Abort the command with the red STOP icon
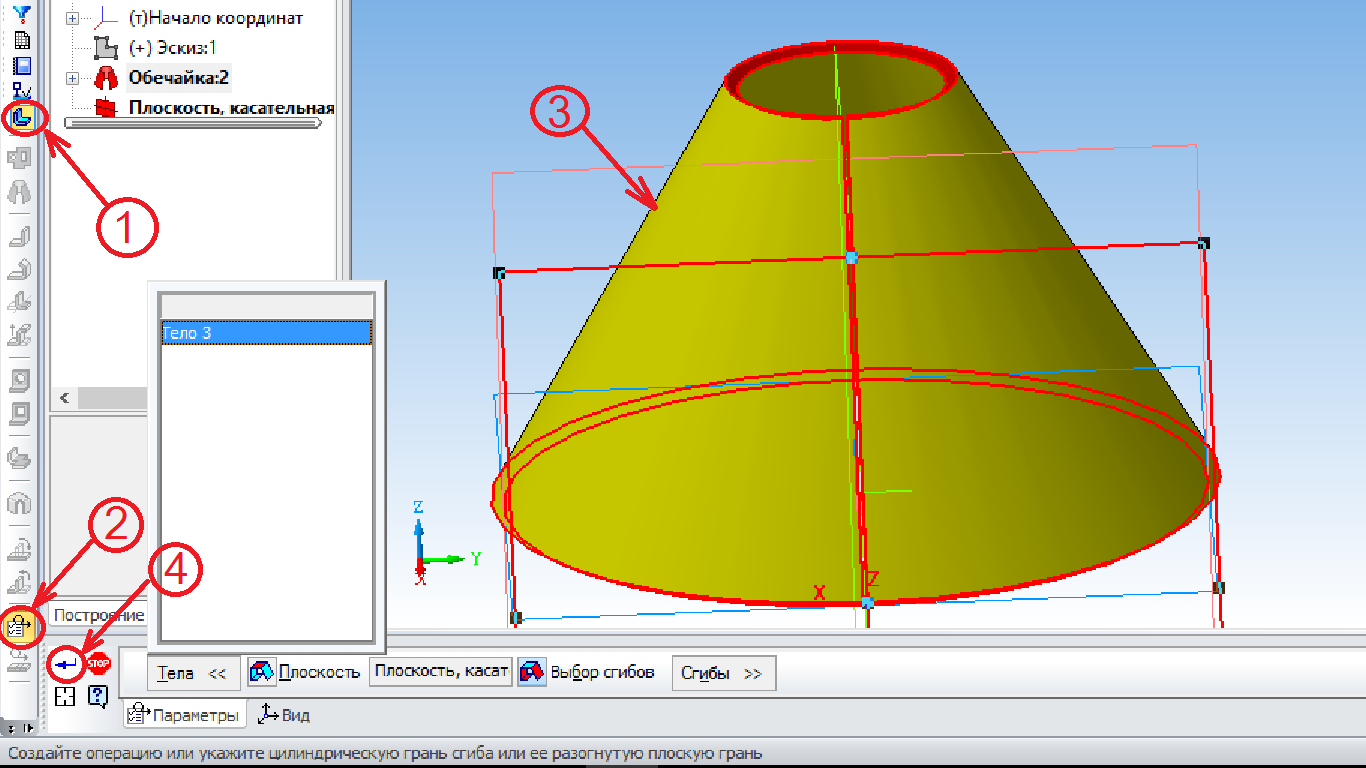Viewport: 1366px width, 768px height. coord(98,663)
